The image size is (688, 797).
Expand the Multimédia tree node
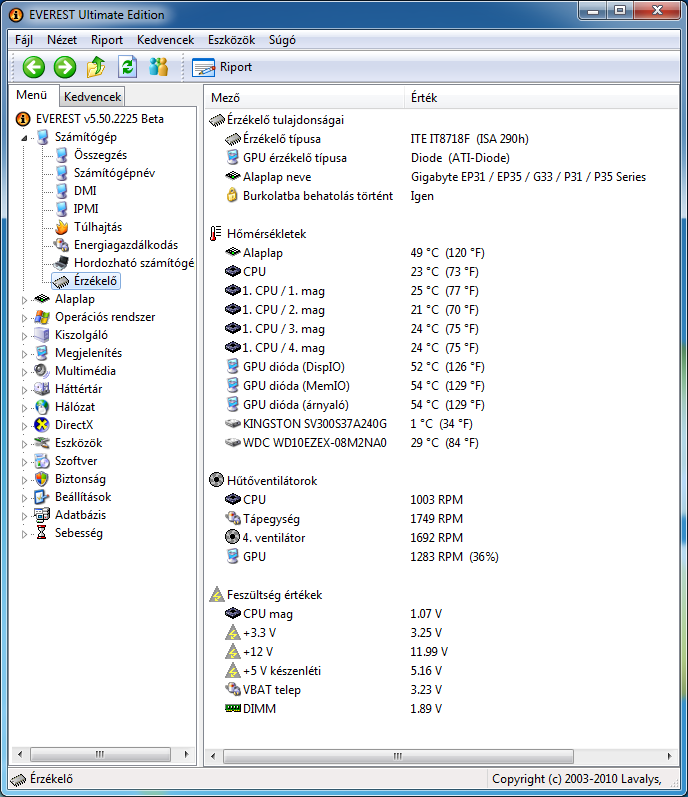click(24, 372)
